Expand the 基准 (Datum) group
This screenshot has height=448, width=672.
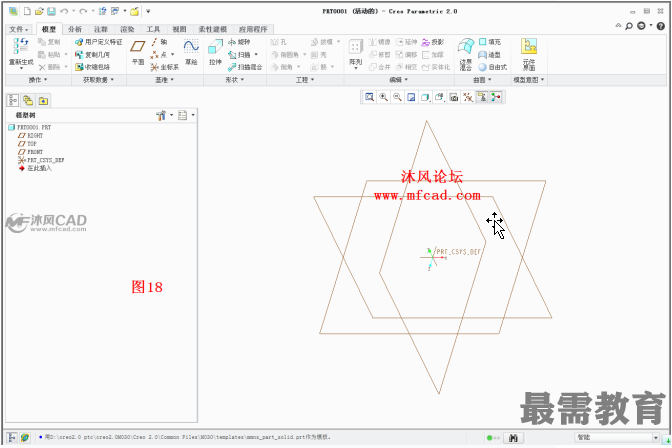(x=165, y=80)
